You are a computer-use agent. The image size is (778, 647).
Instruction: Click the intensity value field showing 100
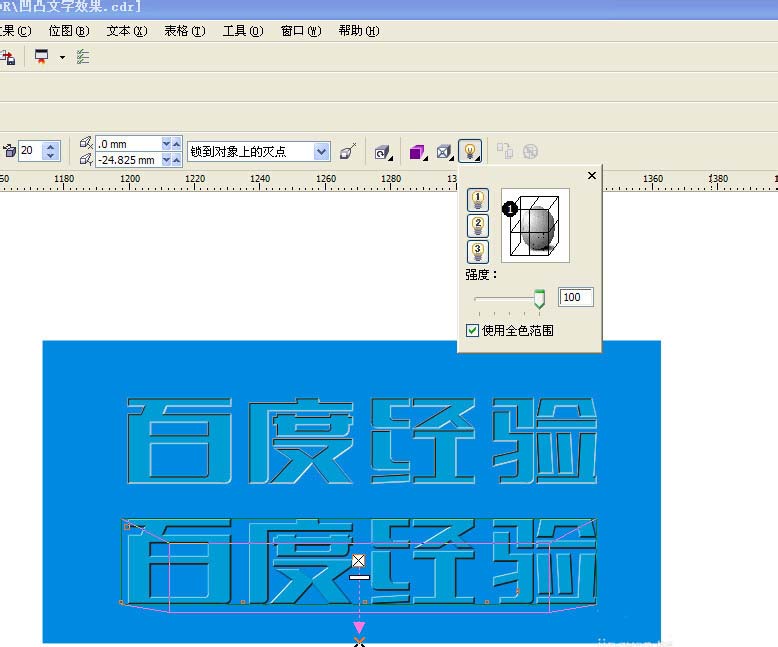(576, 297)
